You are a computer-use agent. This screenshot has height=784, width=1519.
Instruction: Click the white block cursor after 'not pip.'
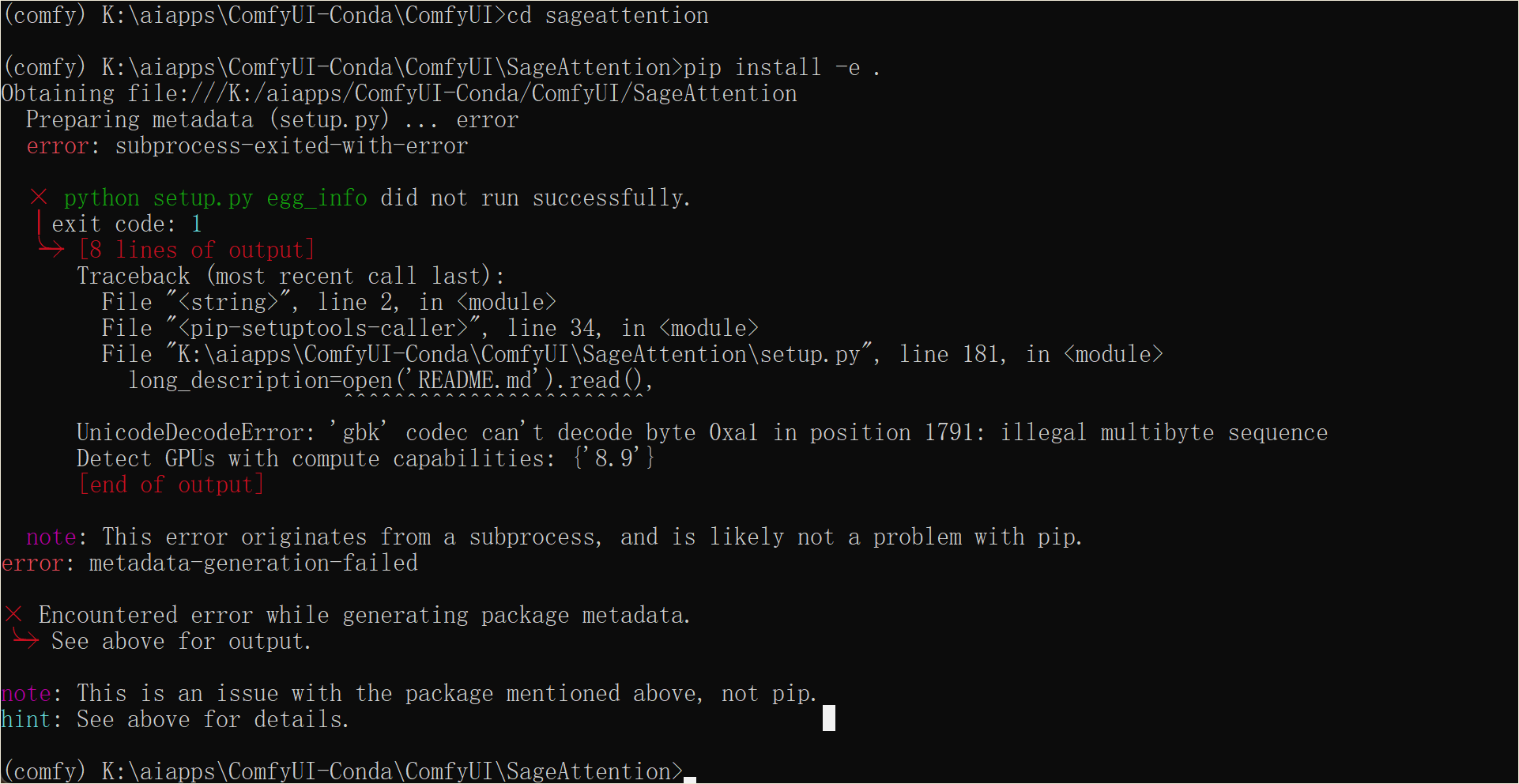[829, 718]
